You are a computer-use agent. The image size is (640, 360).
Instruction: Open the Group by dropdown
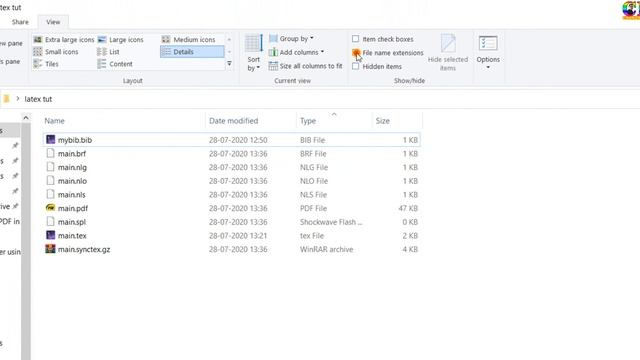click(291, 38)
